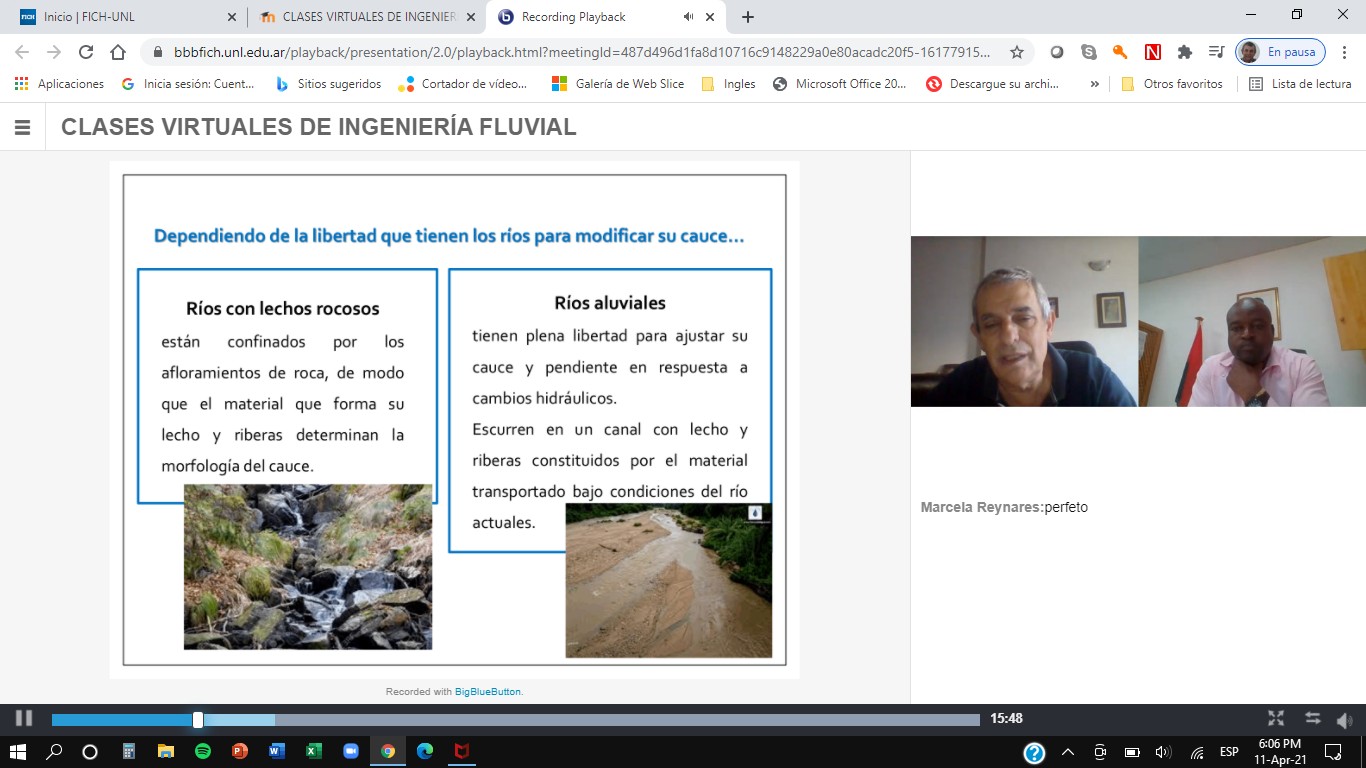Reload the current page
Image resolution: width=1366 pixels, height=768 pixels.
pos(86,52)
